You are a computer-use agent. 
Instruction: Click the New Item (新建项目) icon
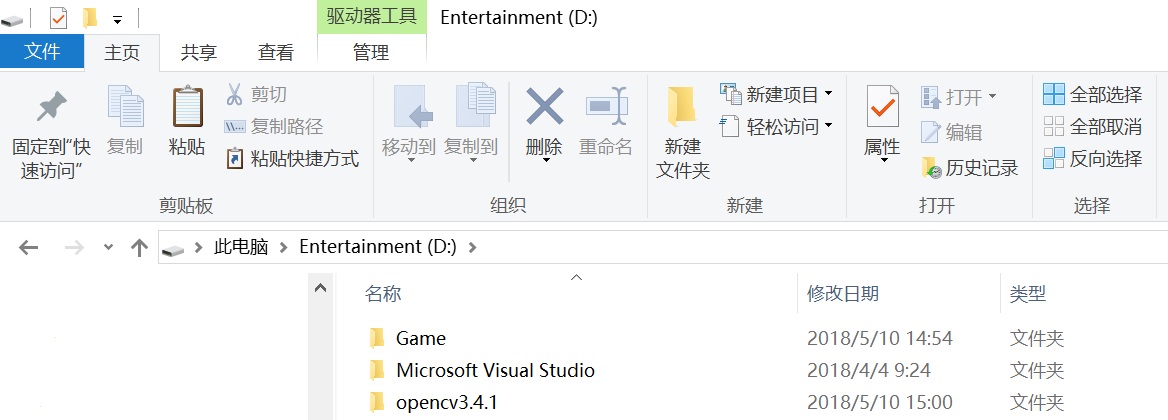tap(730, 95)
